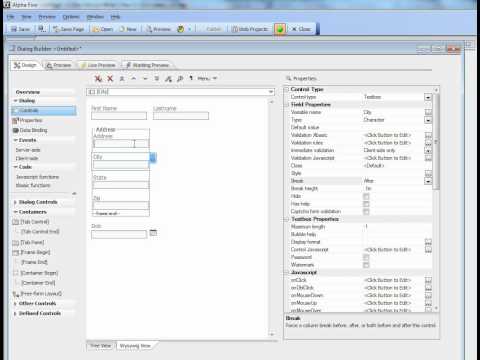Click the New button in toolbar

pyautogui.click(x=128, y=29)
